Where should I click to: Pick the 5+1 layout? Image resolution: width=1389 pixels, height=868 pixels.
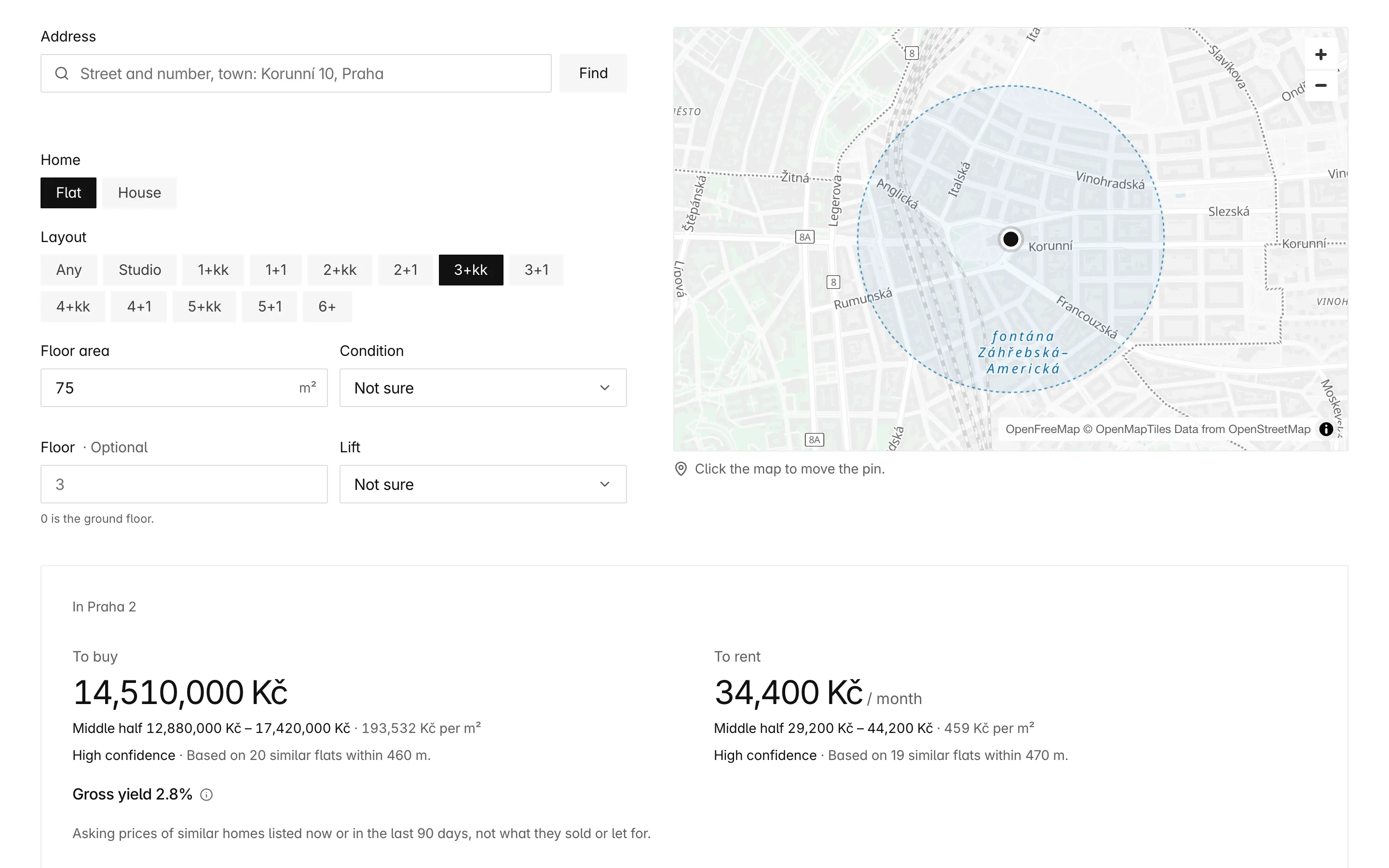[270, 307]
